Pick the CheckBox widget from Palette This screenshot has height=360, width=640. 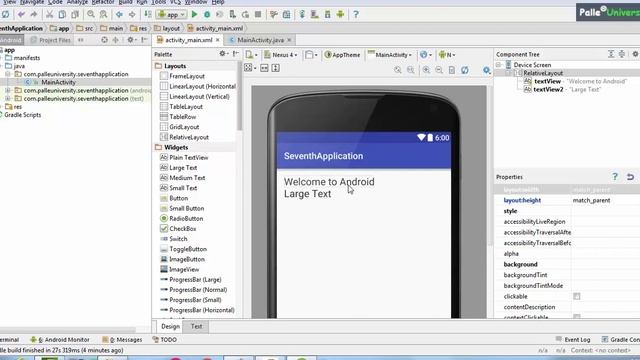[x=182, y=229]
